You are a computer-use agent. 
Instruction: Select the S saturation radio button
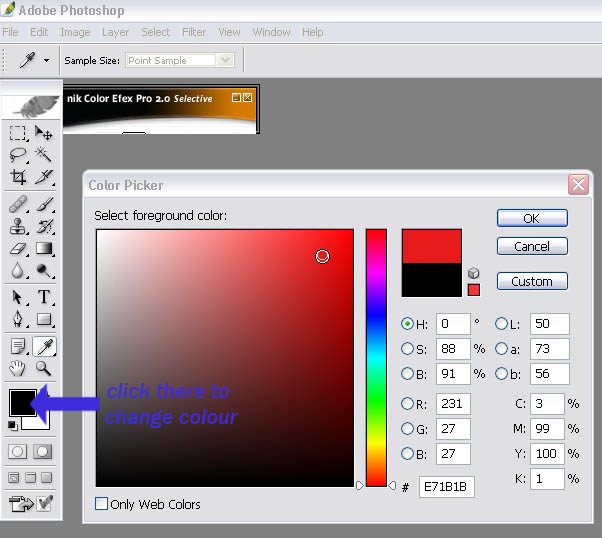407,349
